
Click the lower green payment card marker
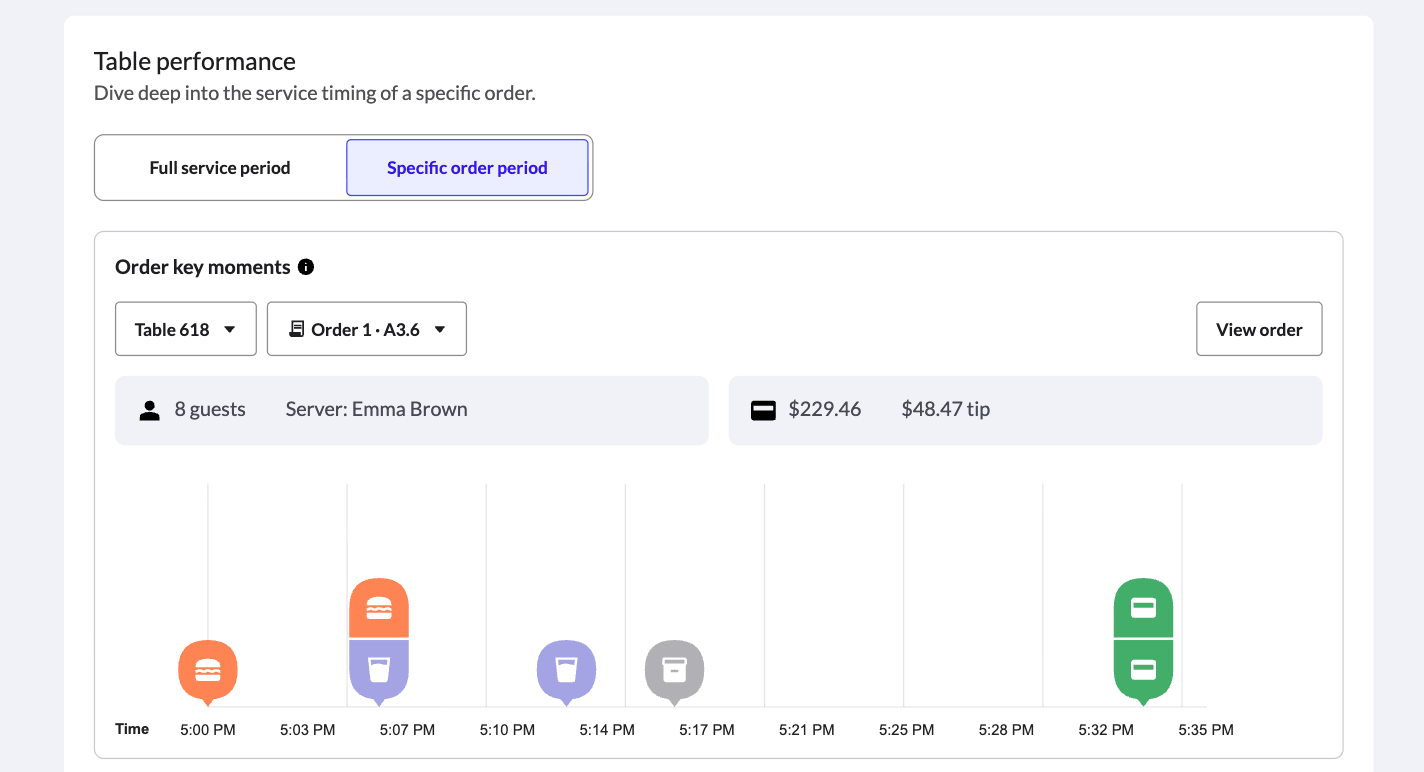tap(1143, 669)
